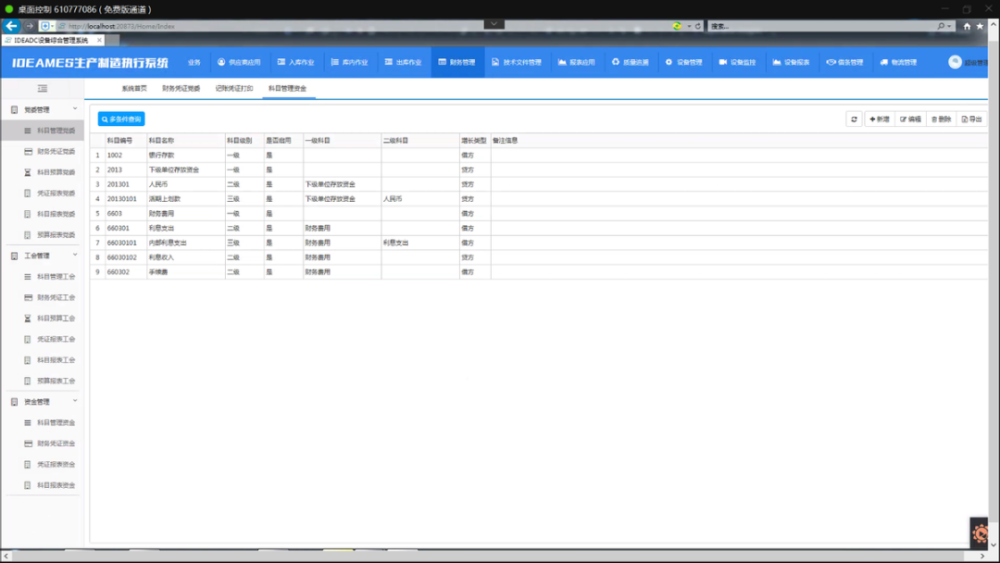The height and width of the screenshot is (563, 1000).
Task: Click the 导出 export button
Action: 971,119
